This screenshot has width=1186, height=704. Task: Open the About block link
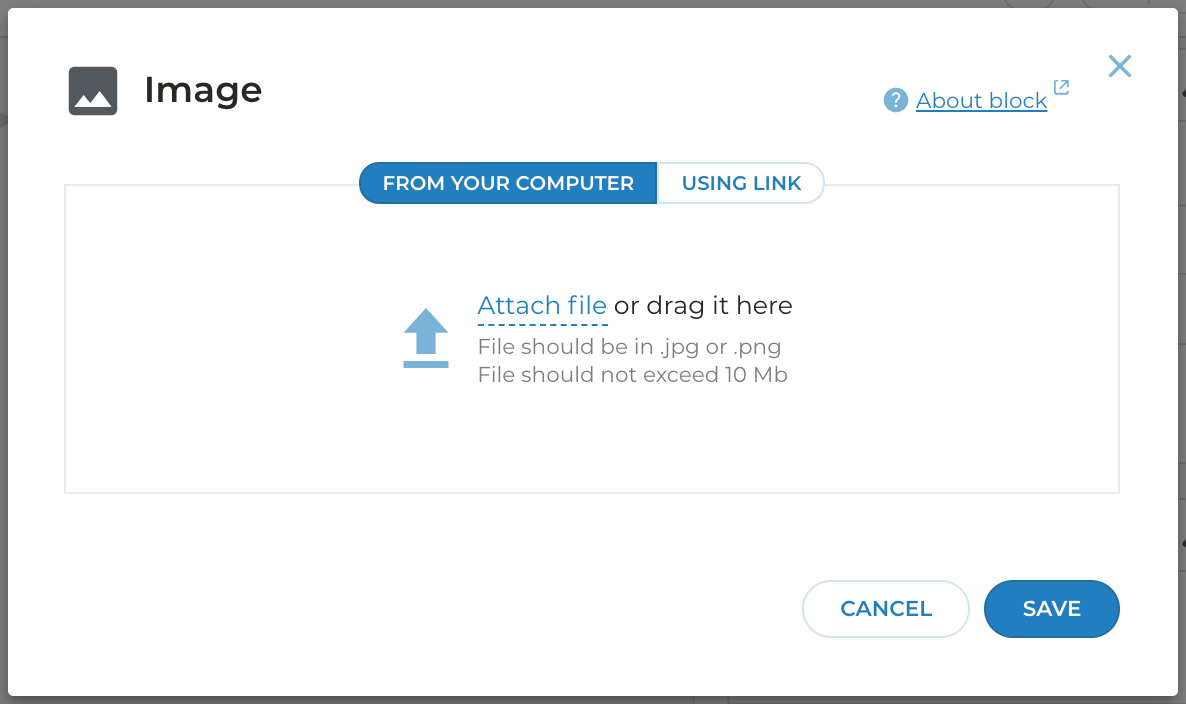981,101
